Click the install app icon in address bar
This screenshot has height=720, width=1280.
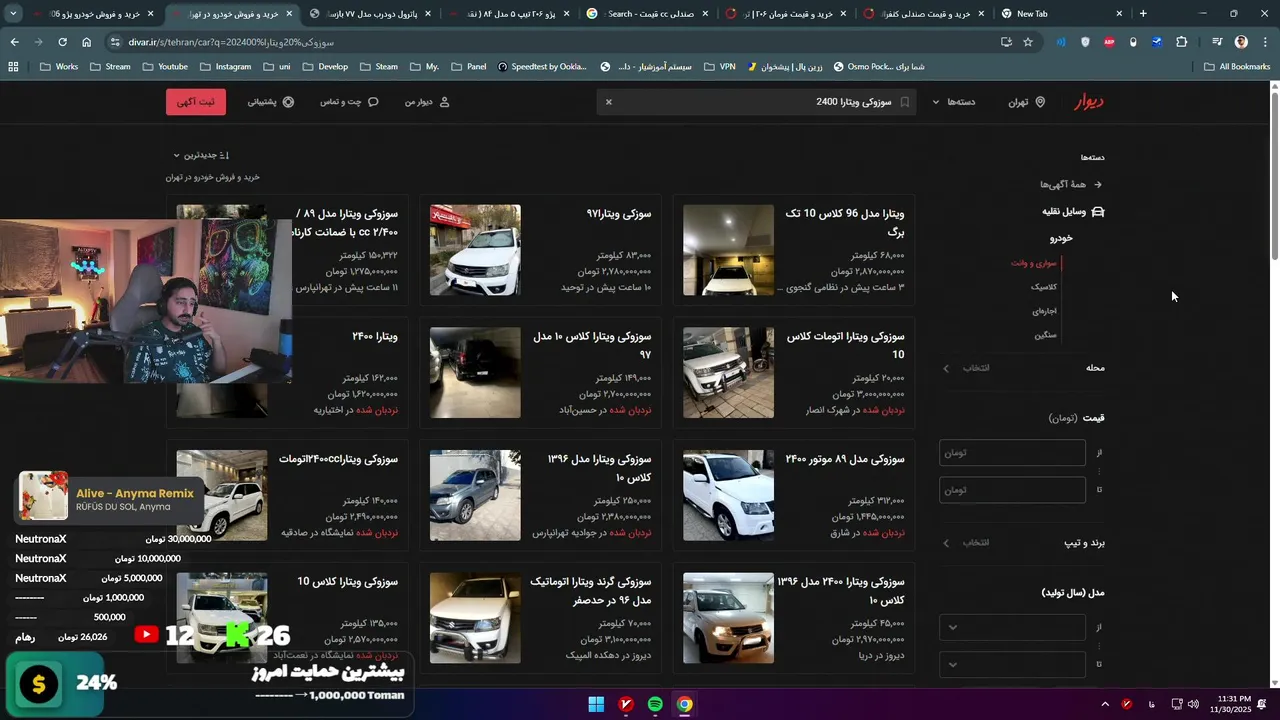point(1006,42)
